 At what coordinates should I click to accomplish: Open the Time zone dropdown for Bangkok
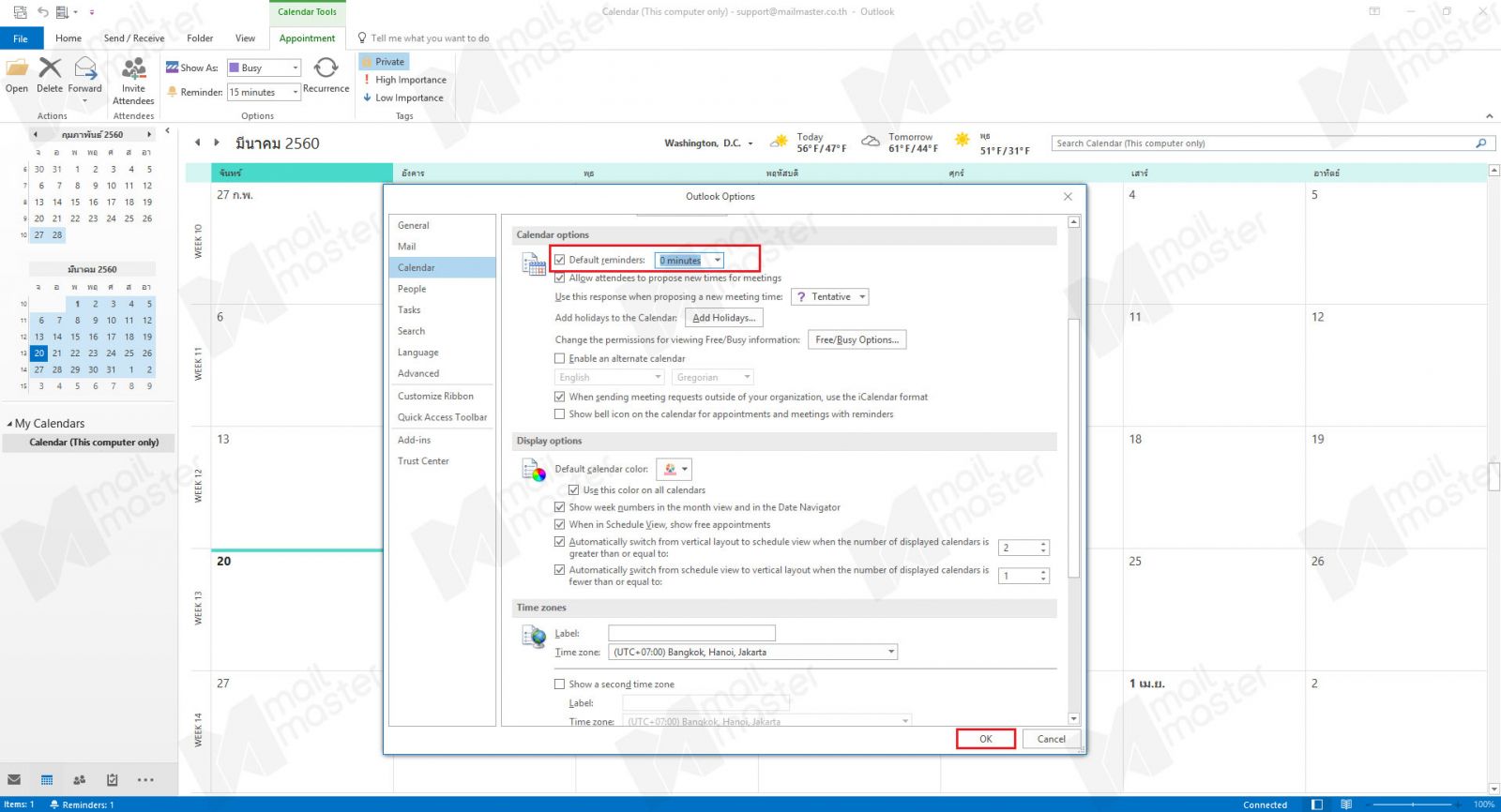(x=891, y=652)
